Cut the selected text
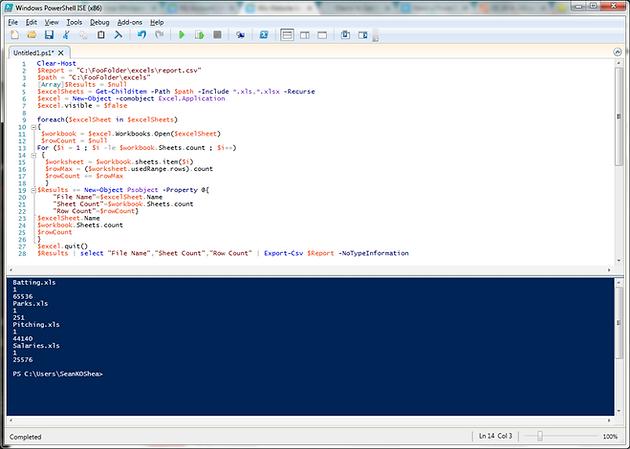The image size is (630, 449). pos(66,35)
